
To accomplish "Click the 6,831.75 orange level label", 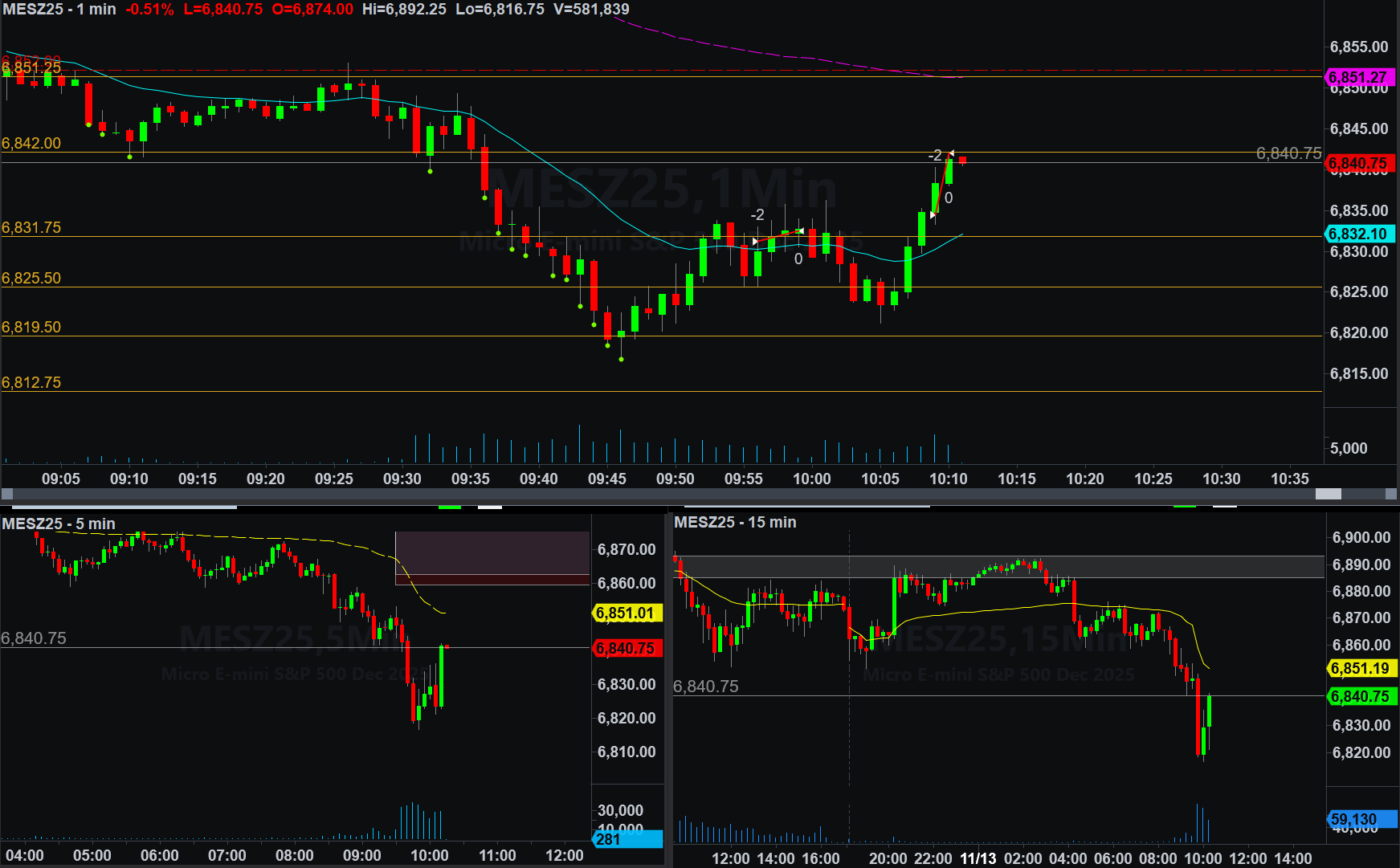I will click(x=31, y=227).
